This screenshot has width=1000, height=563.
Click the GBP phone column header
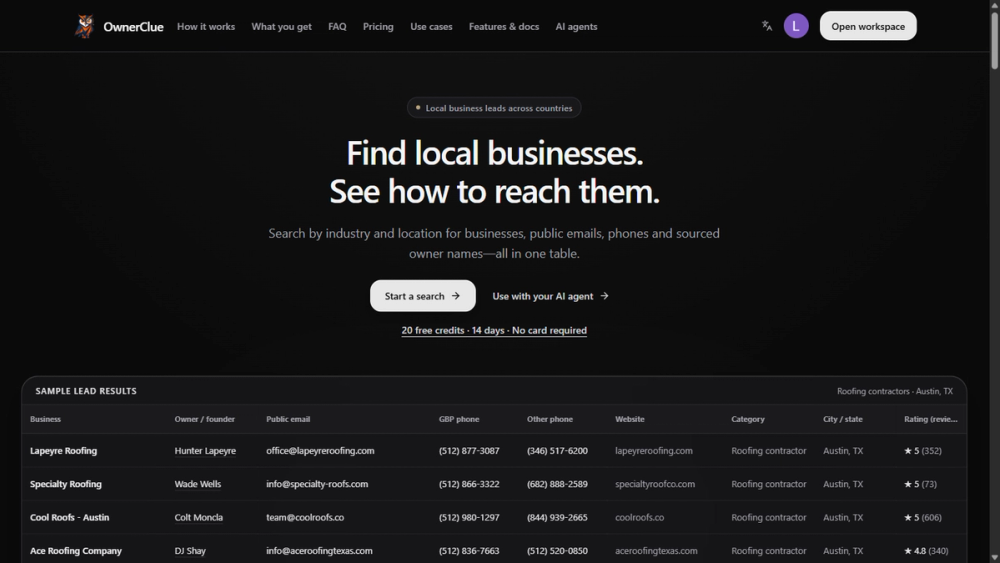pos(459,419)
